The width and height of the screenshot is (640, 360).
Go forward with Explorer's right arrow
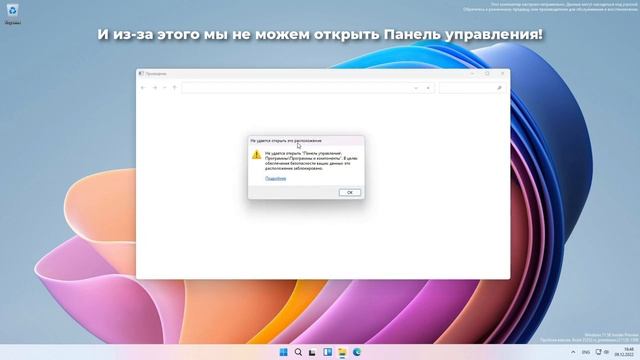click(x=155, y=88)
